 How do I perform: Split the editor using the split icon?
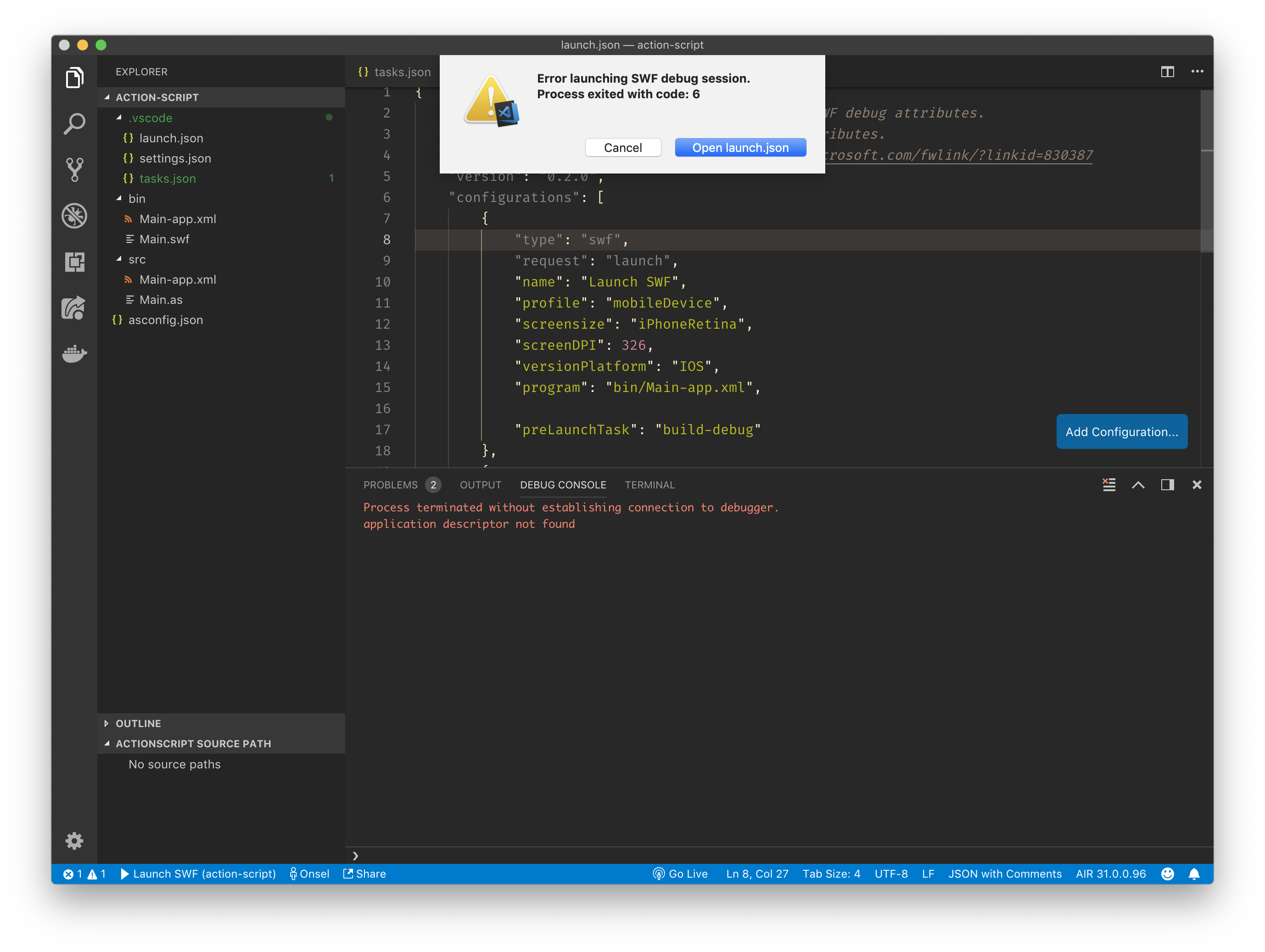coord(1167,72)
